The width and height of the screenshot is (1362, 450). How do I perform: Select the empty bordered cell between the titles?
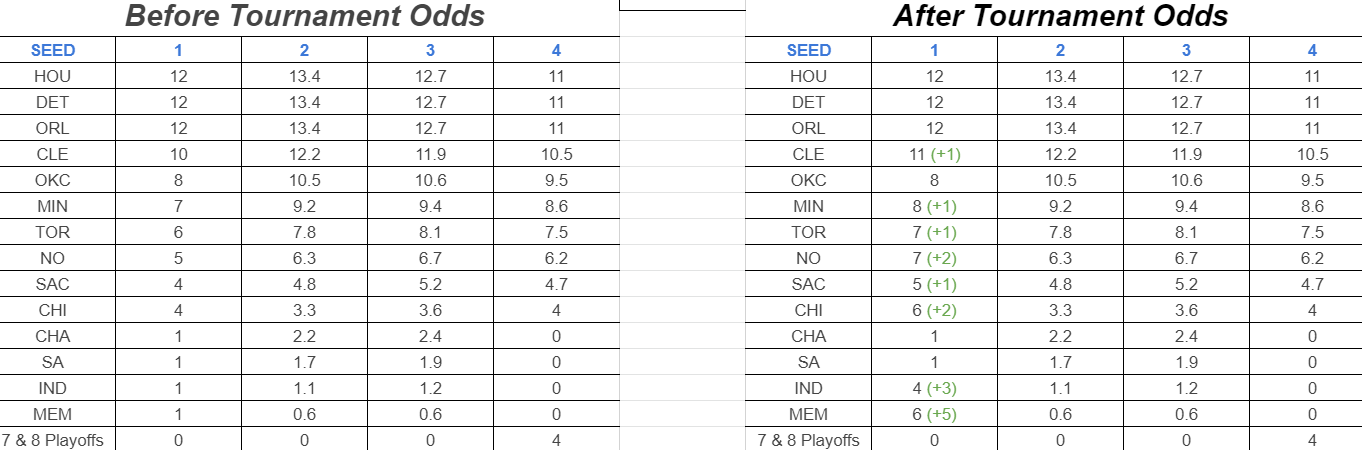pyautogui.click(x=682, y=5)
